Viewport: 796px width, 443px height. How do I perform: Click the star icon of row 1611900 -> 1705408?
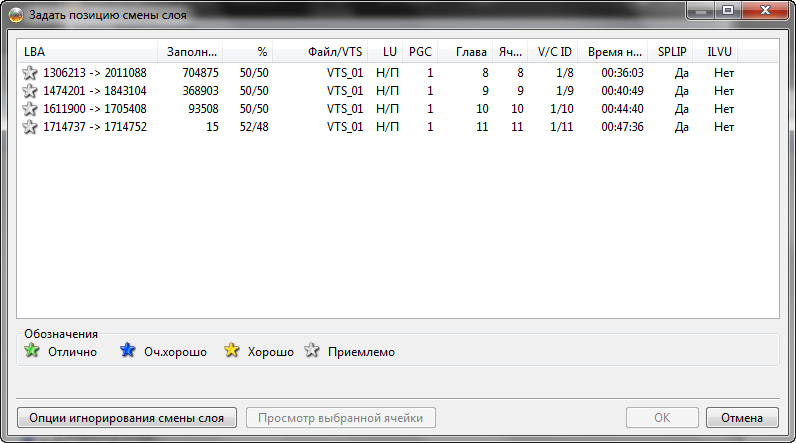point(30,109)
